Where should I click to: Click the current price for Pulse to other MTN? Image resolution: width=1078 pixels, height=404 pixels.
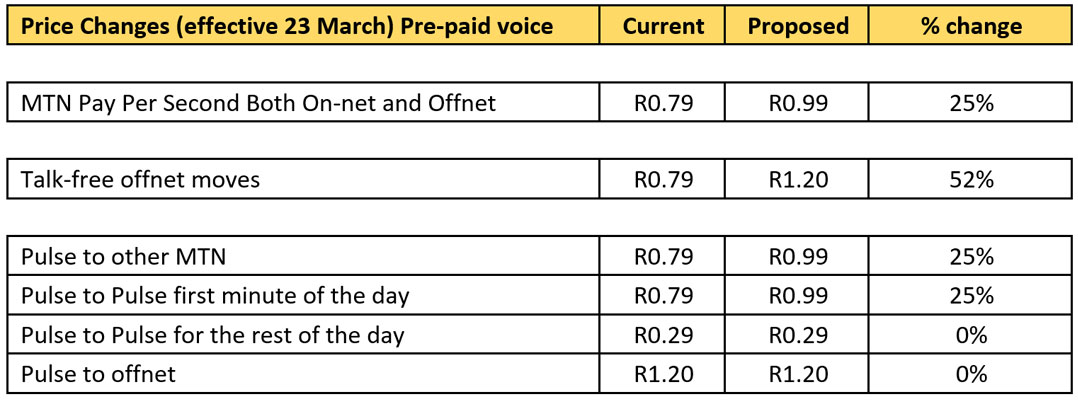662,257
